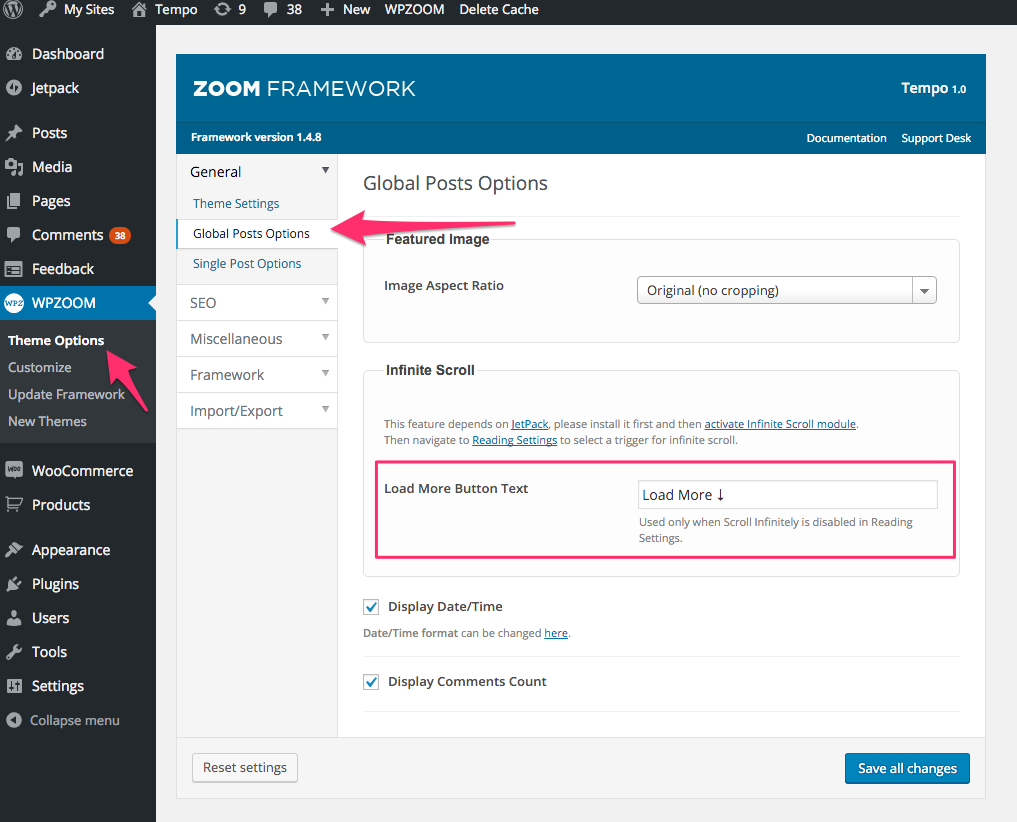Screen dimensions: 1017x822
Task: Click the WPZOOM logo icon in sidebar
Action: click(x=14, y=303)
